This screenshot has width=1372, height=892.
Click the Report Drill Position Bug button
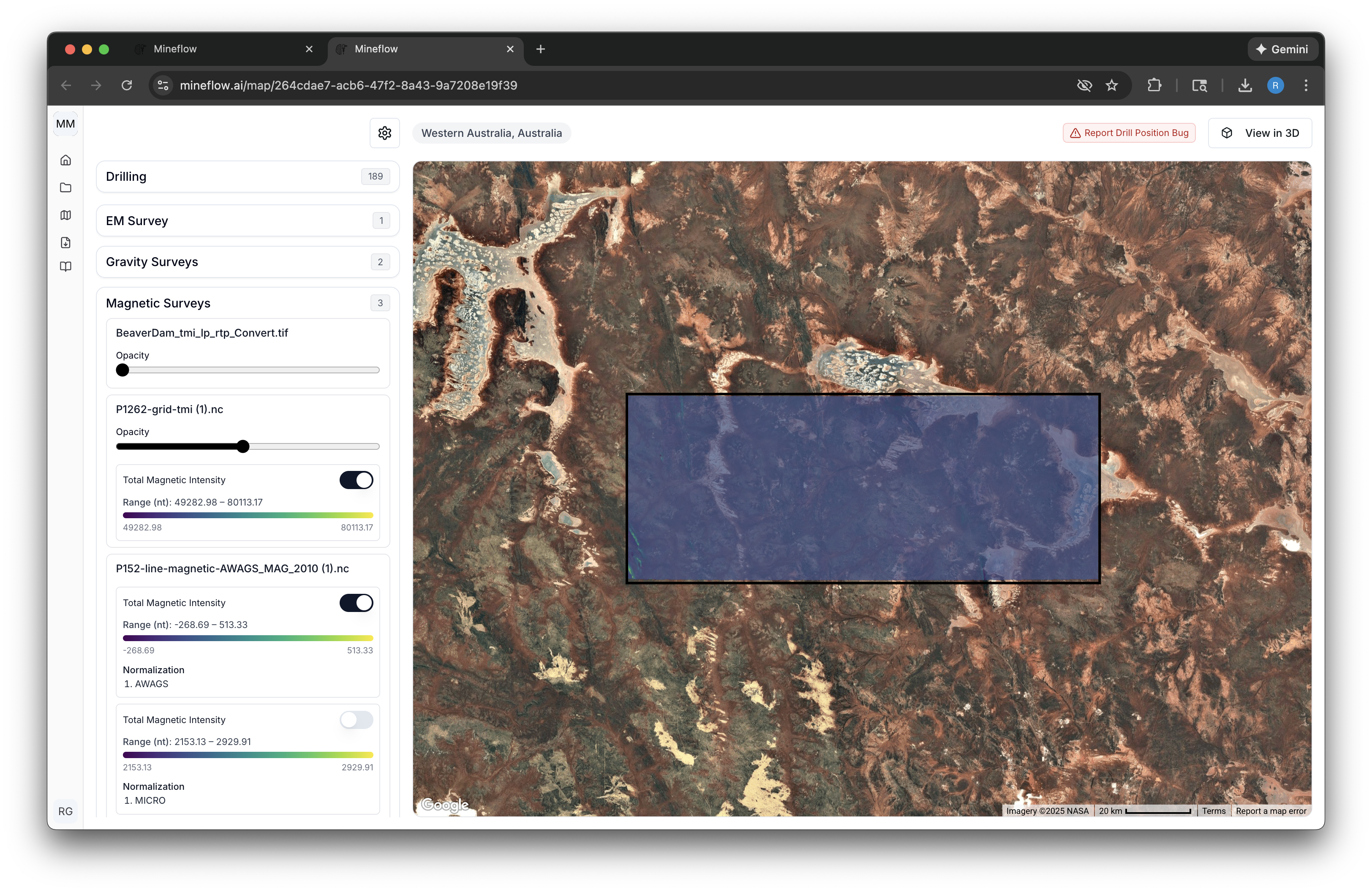point(1128,133)
